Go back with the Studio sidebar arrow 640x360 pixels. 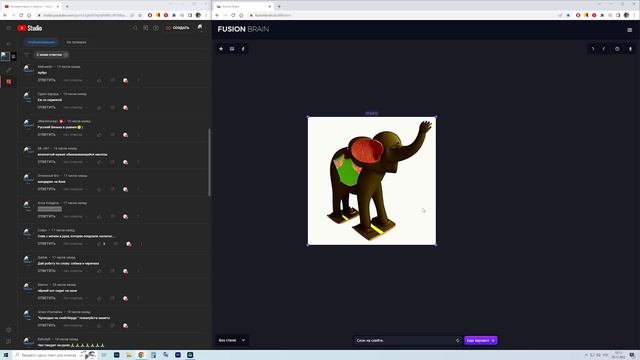(9, 44)
